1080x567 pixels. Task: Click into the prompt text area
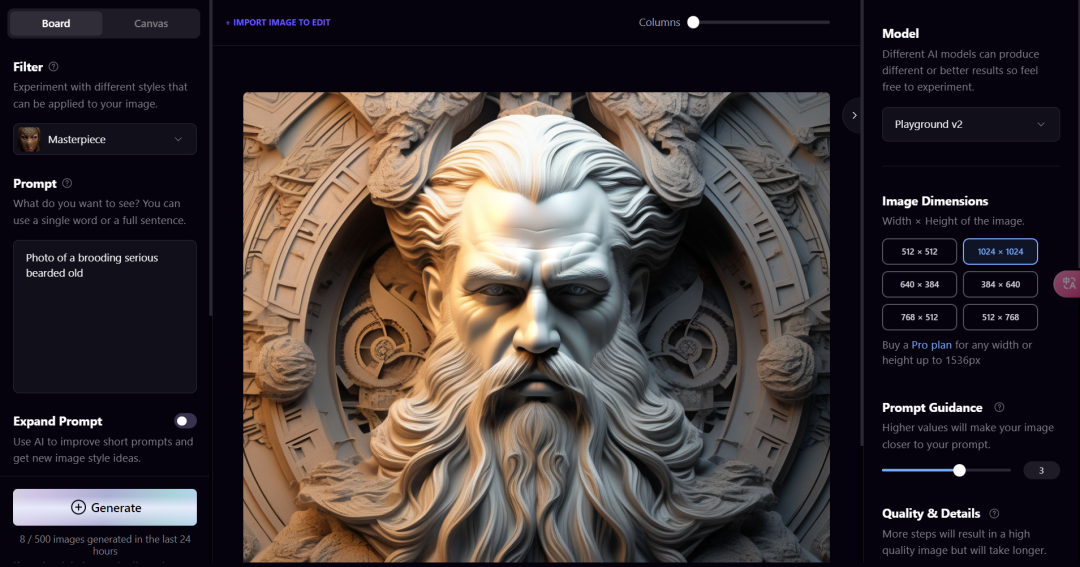[105, 316]
